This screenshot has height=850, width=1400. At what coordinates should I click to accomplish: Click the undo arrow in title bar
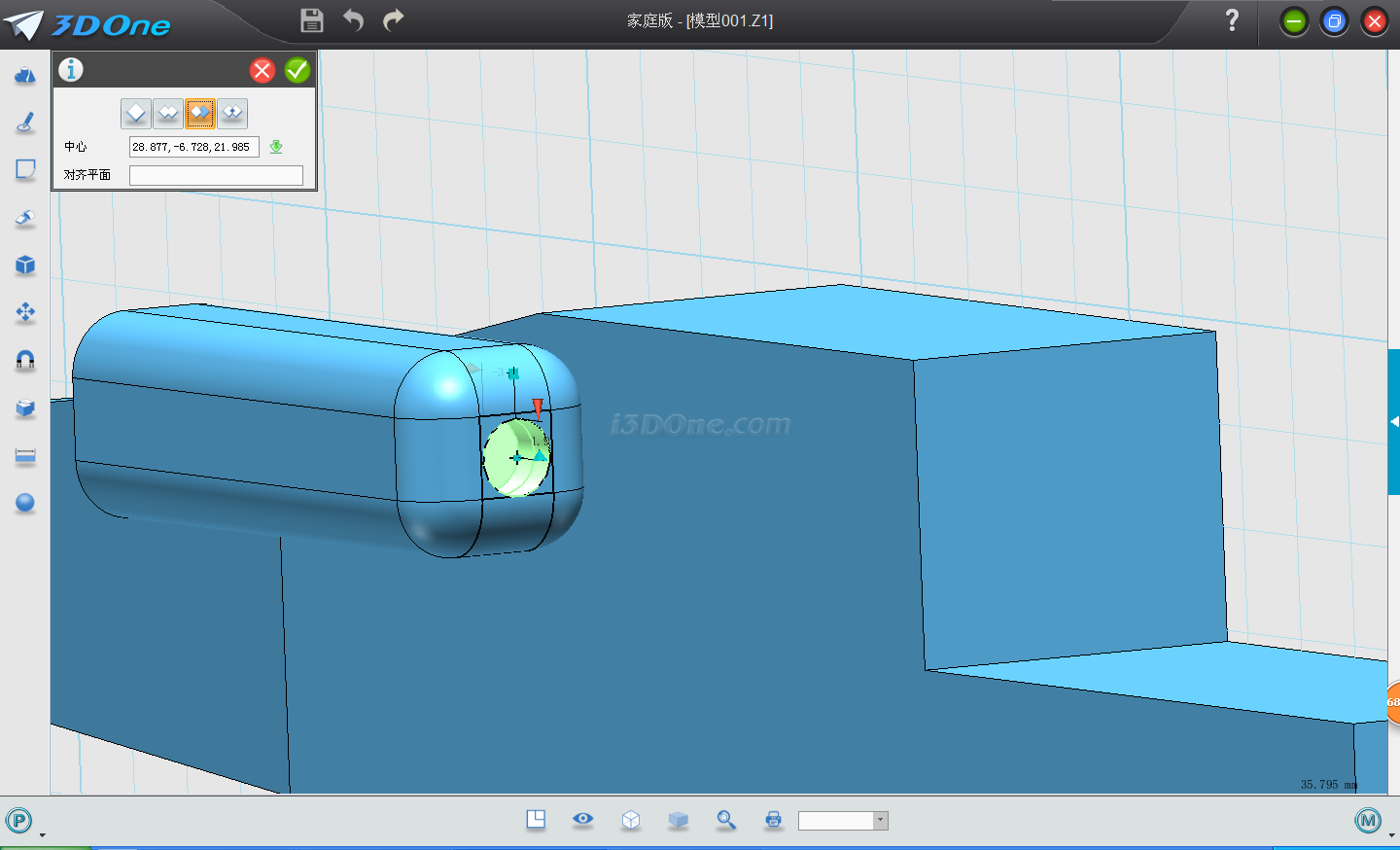pos(353,20)
